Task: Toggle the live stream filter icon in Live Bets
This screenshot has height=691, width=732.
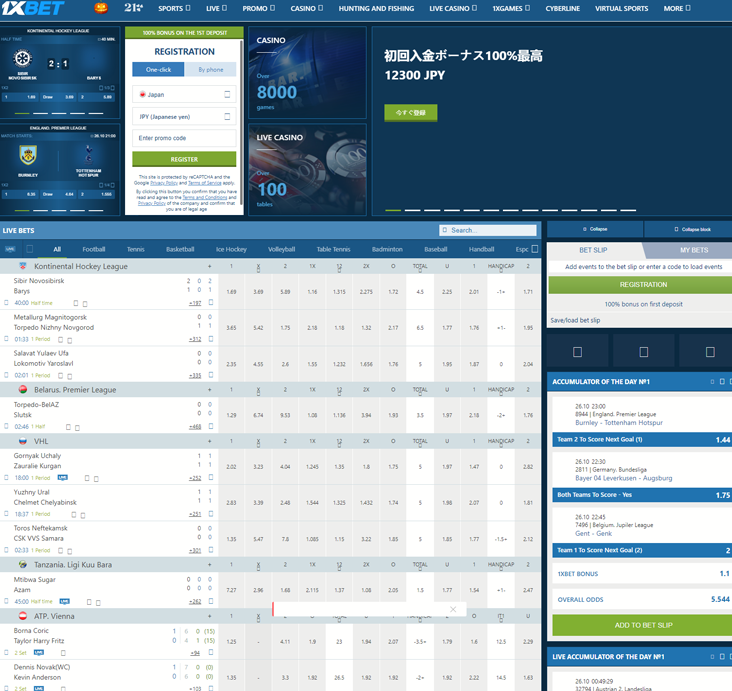Action: 10,249
